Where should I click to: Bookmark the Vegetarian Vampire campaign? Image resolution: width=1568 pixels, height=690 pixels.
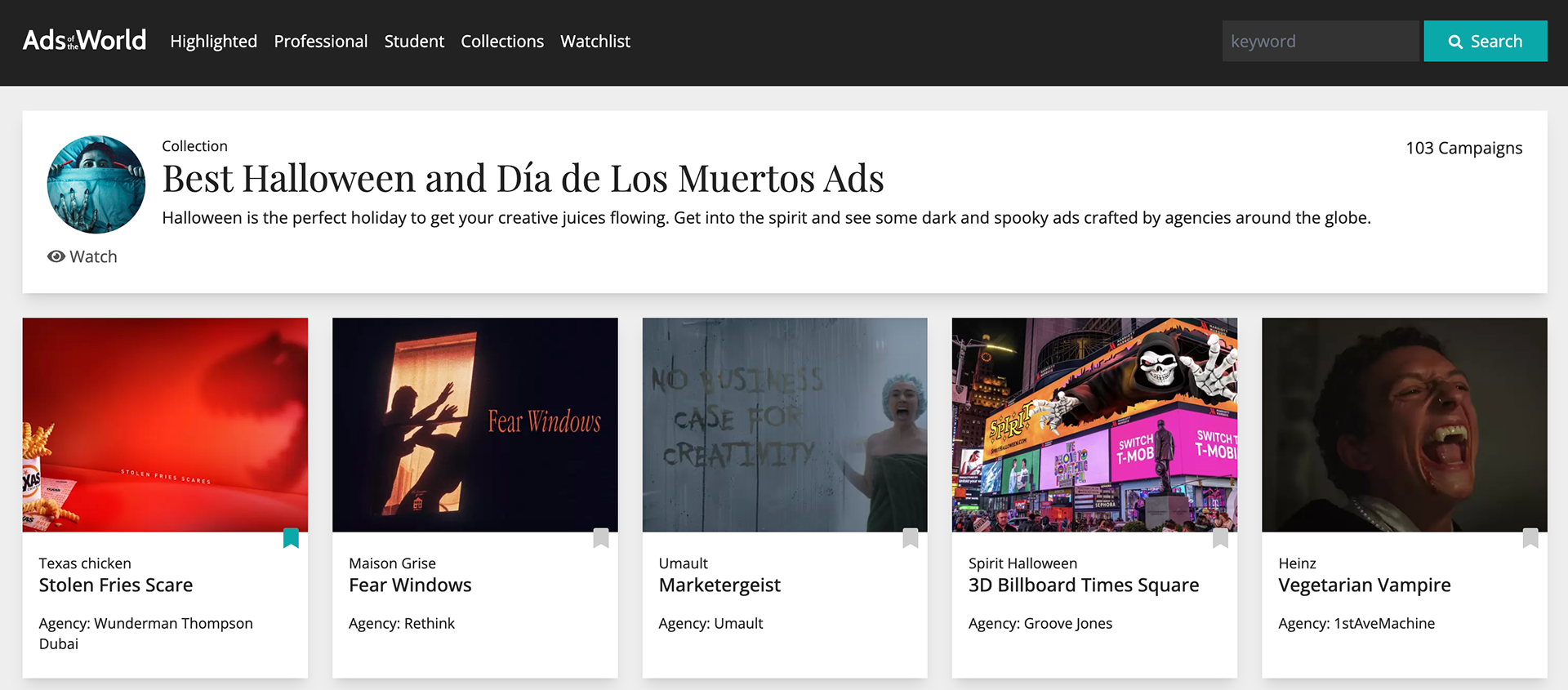pos(1530,538)
